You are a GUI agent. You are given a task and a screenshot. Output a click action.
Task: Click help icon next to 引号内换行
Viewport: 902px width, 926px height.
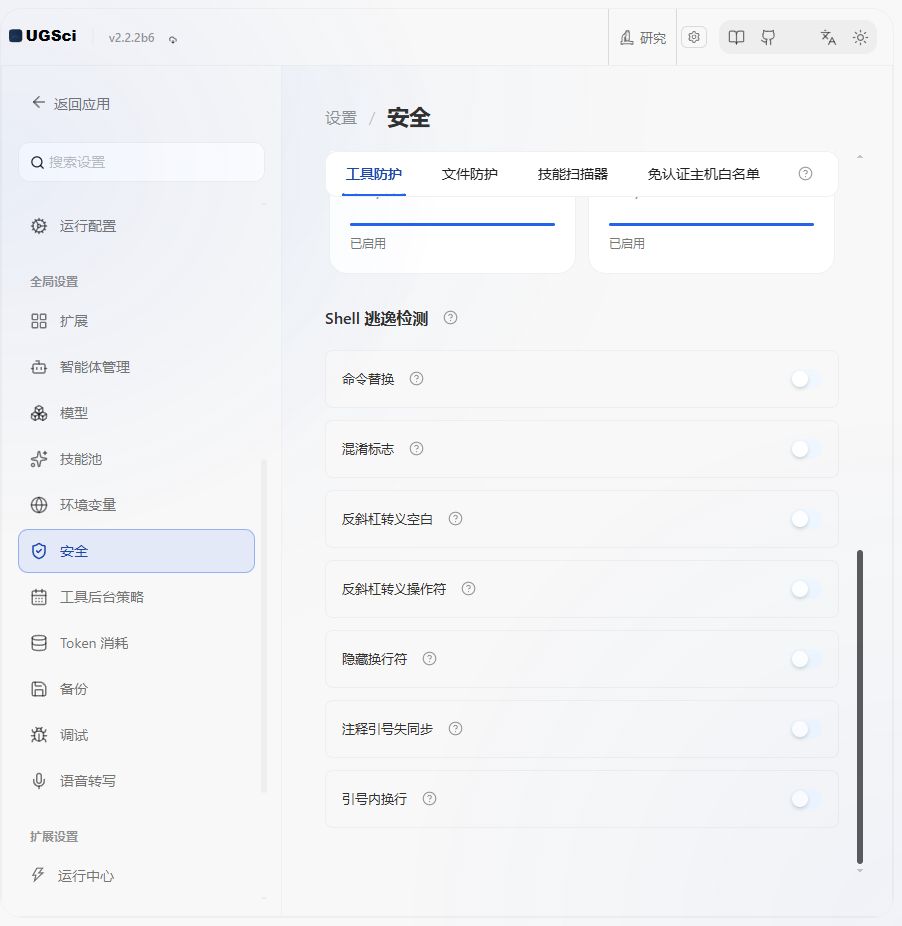429,798
